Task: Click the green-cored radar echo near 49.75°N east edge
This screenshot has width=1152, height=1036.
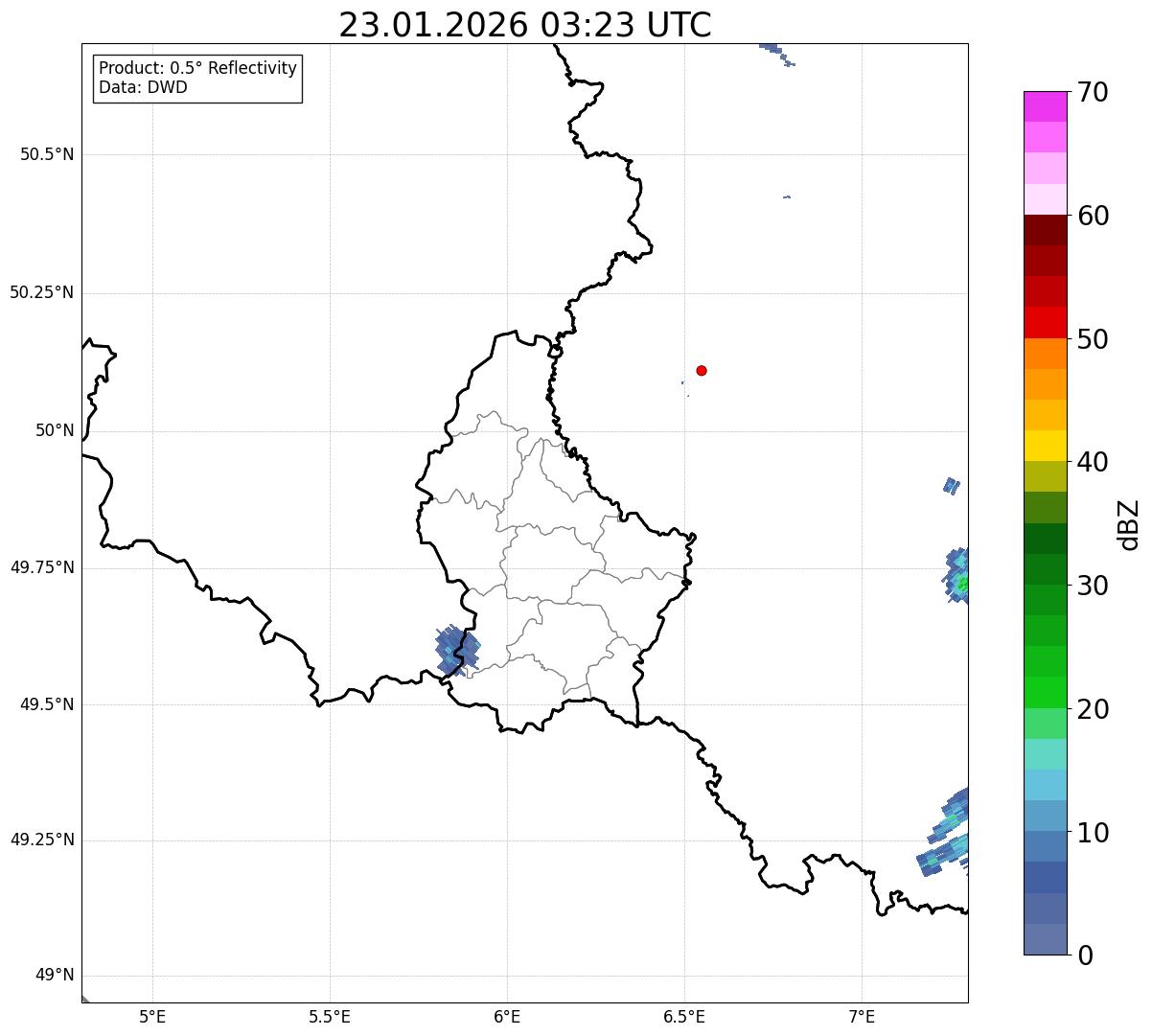Action: click(957, 575)
